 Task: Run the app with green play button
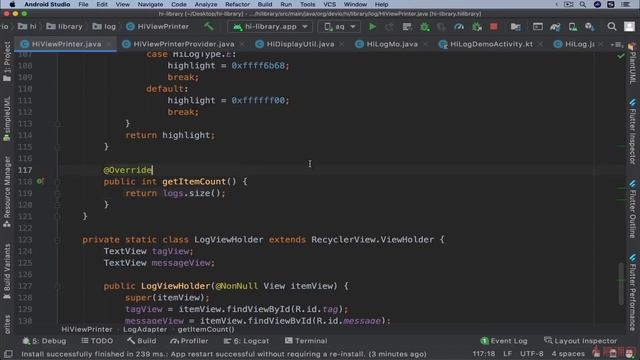click(372, 27)
